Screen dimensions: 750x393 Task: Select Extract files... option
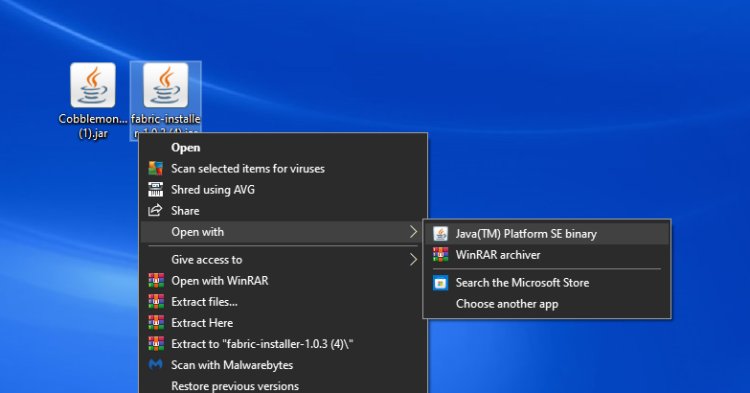pos(283,302)
